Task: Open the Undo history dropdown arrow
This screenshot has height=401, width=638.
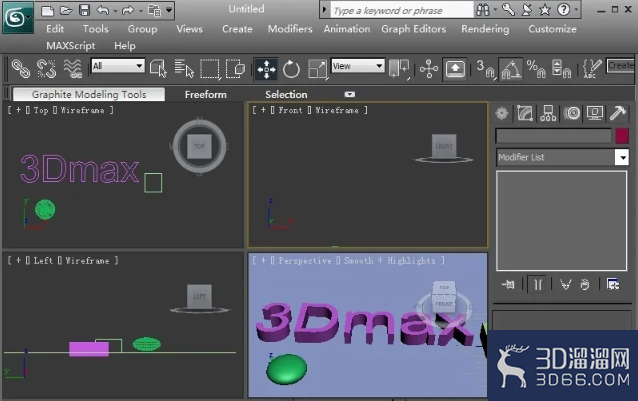Action: (x=115, y=11)
